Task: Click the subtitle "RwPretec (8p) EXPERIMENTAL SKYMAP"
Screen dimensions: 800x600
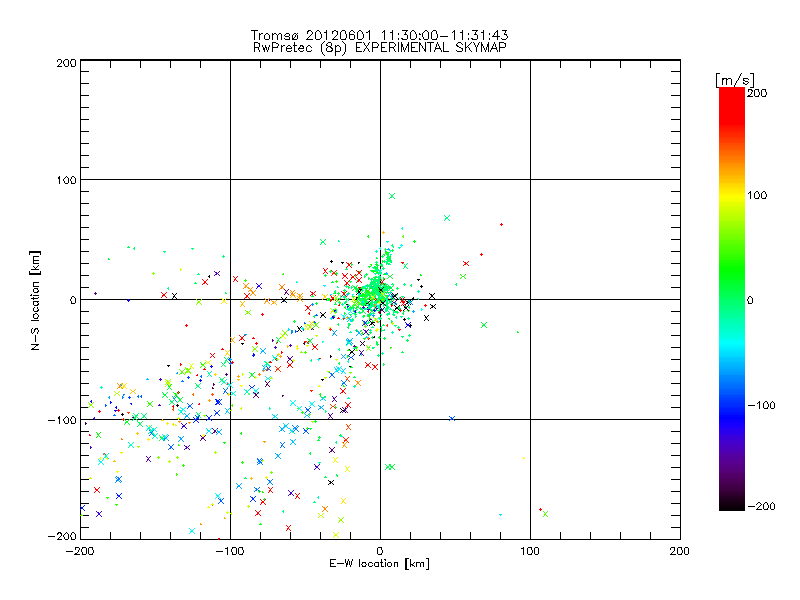Action: tap(379, 47)
